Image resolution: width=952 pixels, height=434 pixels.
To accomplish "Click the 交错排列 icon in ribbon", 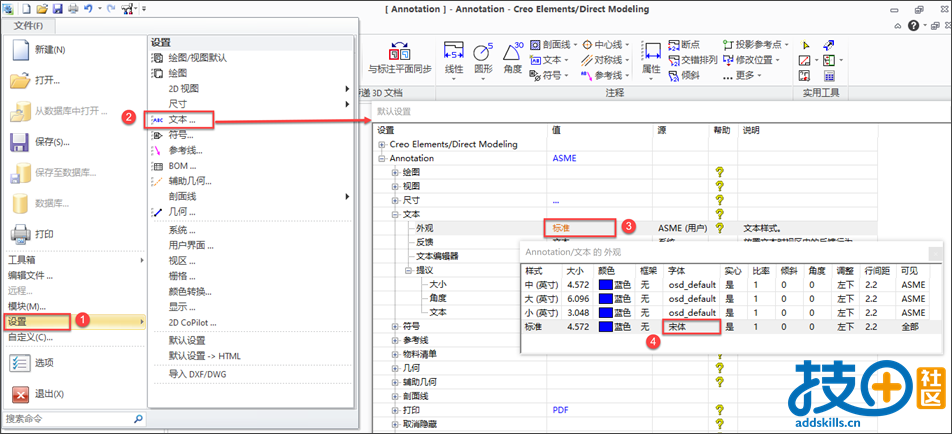I will click(673, 60).
